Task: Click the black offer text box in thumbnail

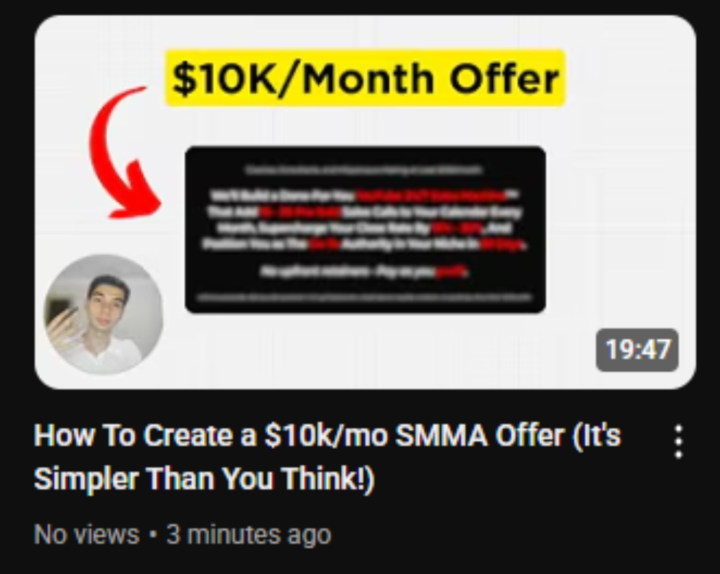Action: click(x=365, y=230)
